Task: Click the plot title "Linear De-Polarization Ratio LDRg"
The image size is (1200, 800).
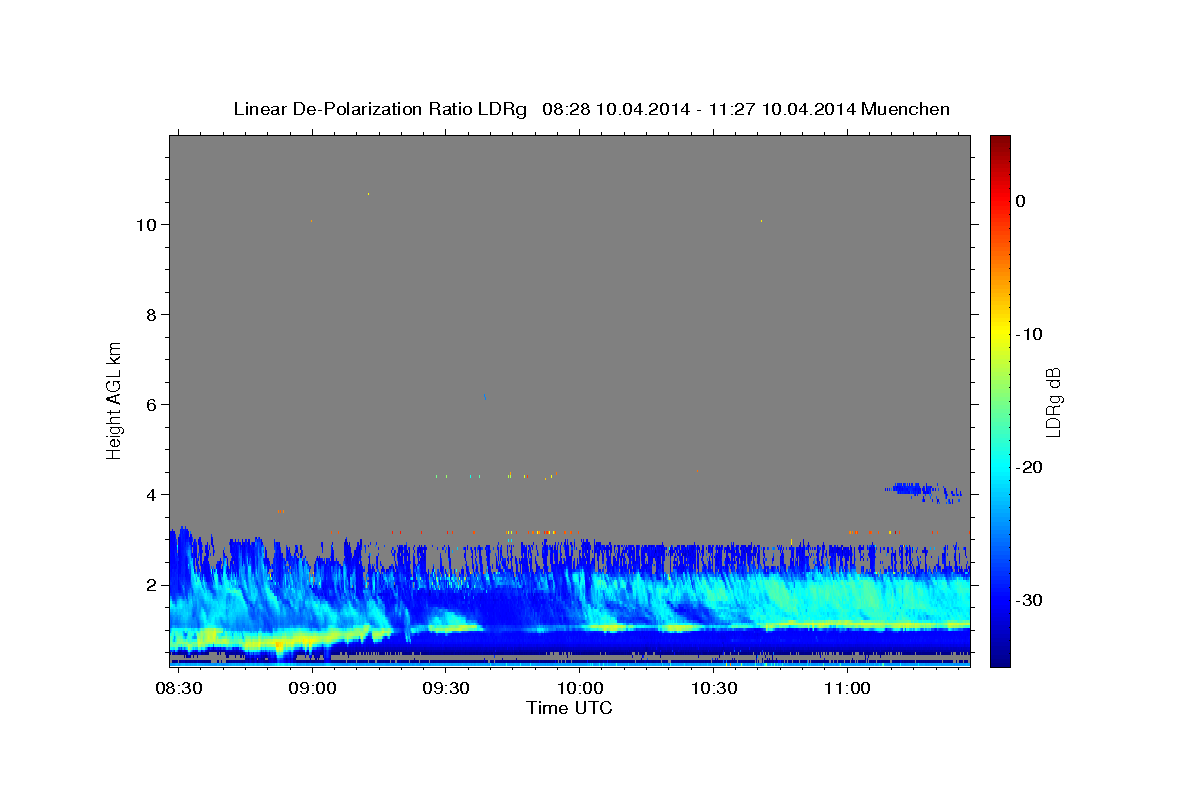Action: point(380,109)
